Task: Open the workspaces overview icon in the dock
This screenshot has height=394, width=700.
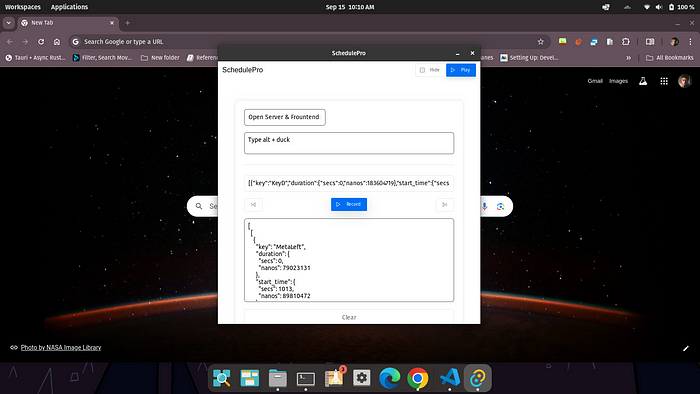Action: pyautogui.click(x=250, y=378)
